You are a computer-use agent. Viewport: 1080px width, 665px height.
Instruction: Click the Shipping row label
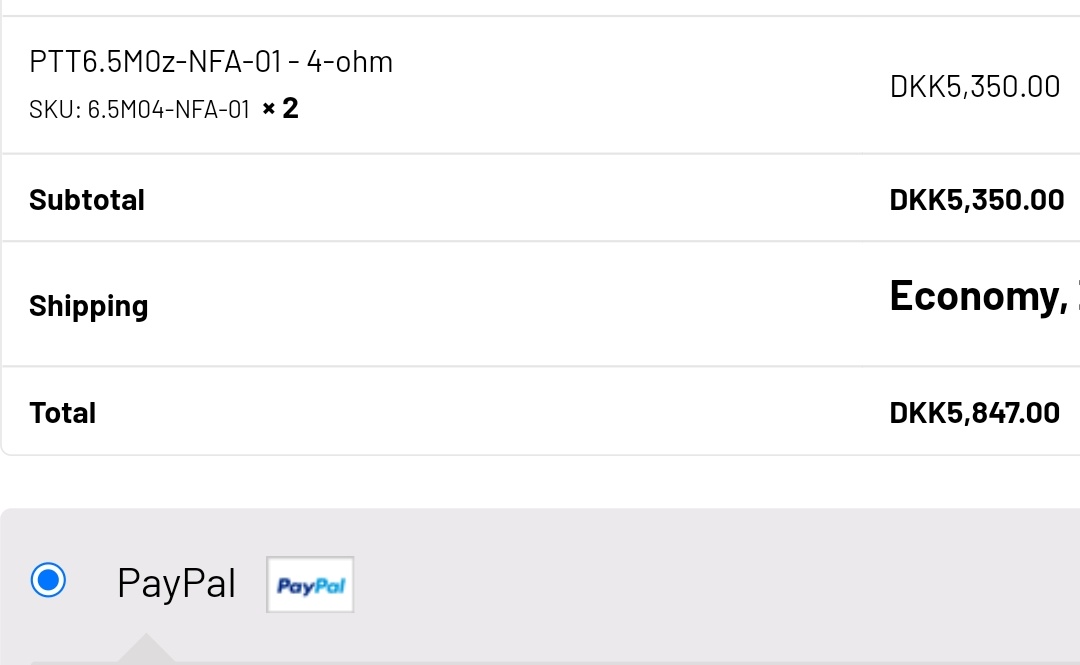88,306
